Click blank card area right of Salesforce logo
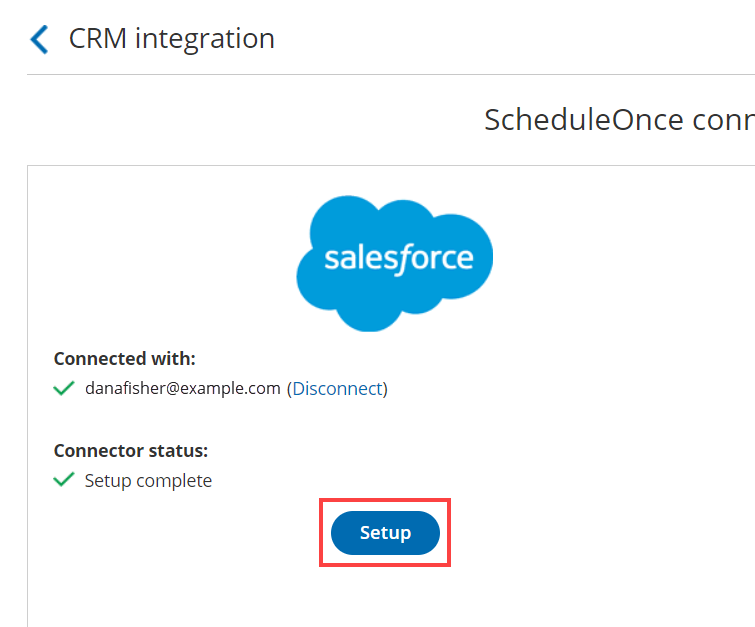The height and width of the screenshot is (627, 755). click(620, 260)
